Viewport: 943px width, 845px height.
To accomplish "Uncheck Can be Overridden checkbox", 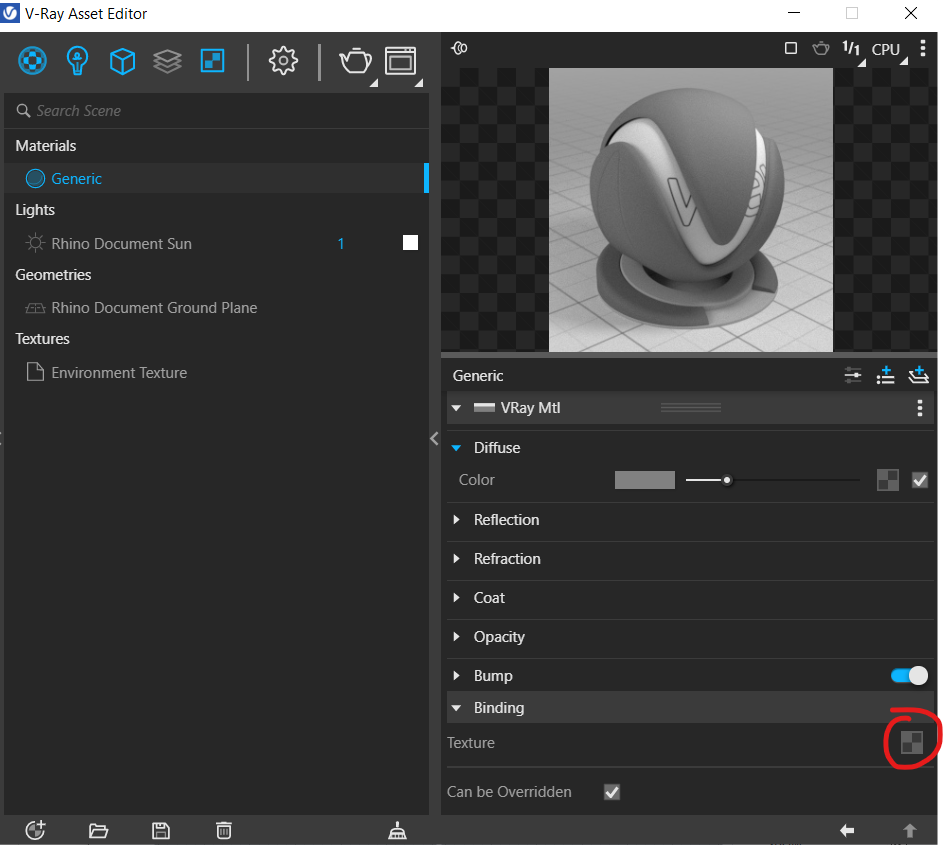I will [x=612, y=792].
